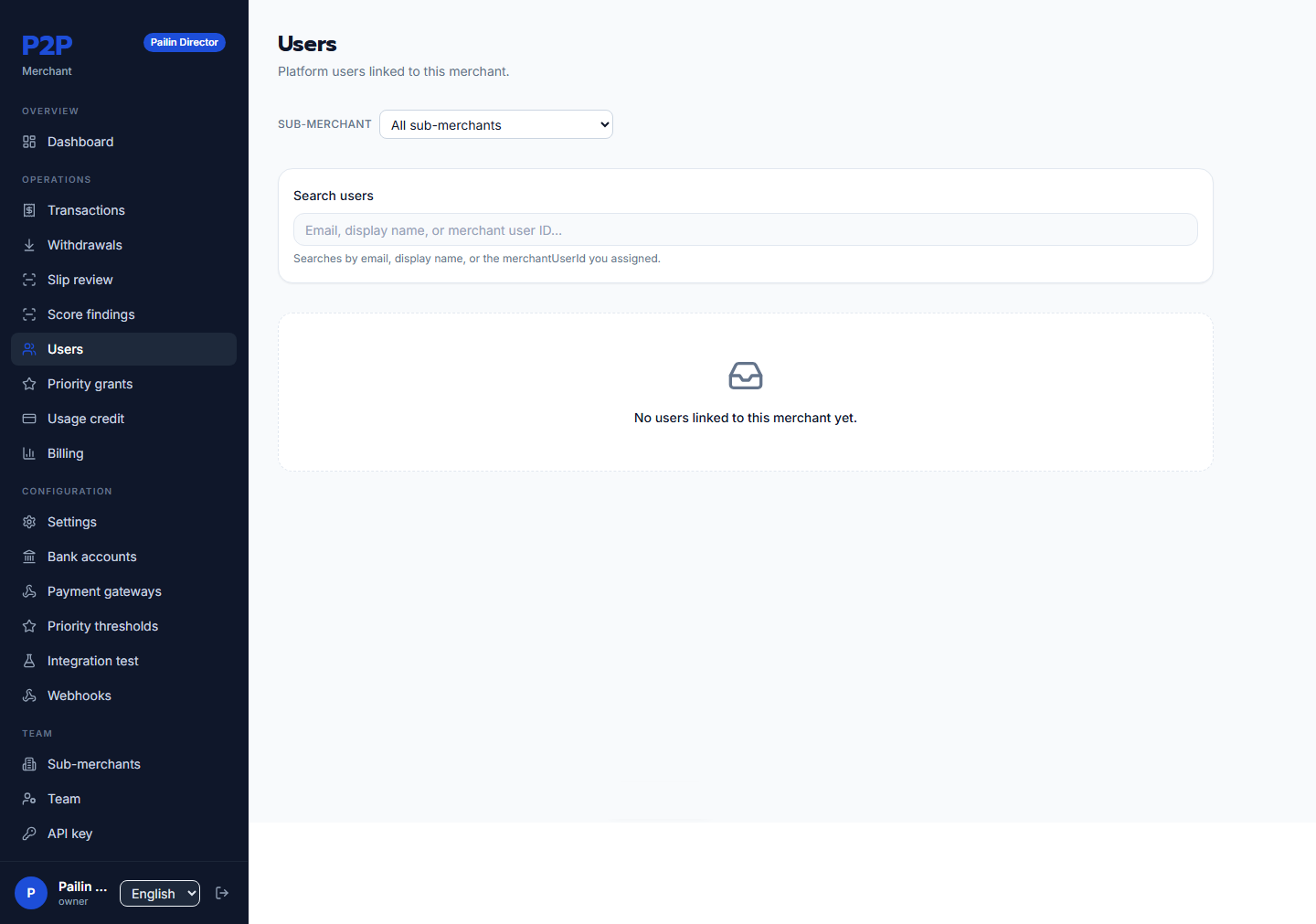
Task: Open Withdrawals in sidebar
Action: click(123, 245)
